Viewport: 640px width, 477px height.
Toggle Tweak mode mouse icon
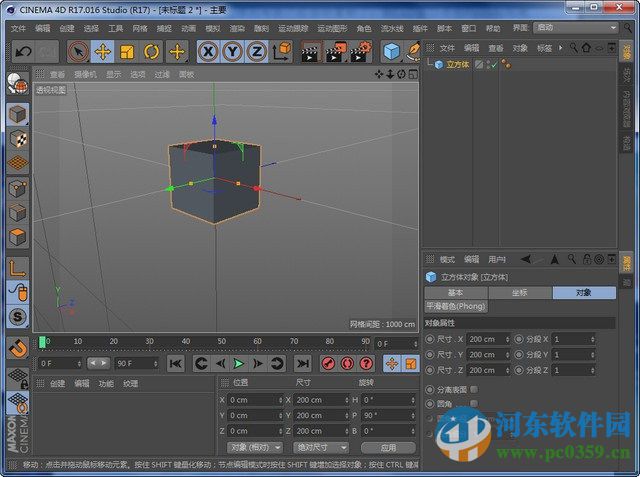pyautogui.click(x=18, y=293)
